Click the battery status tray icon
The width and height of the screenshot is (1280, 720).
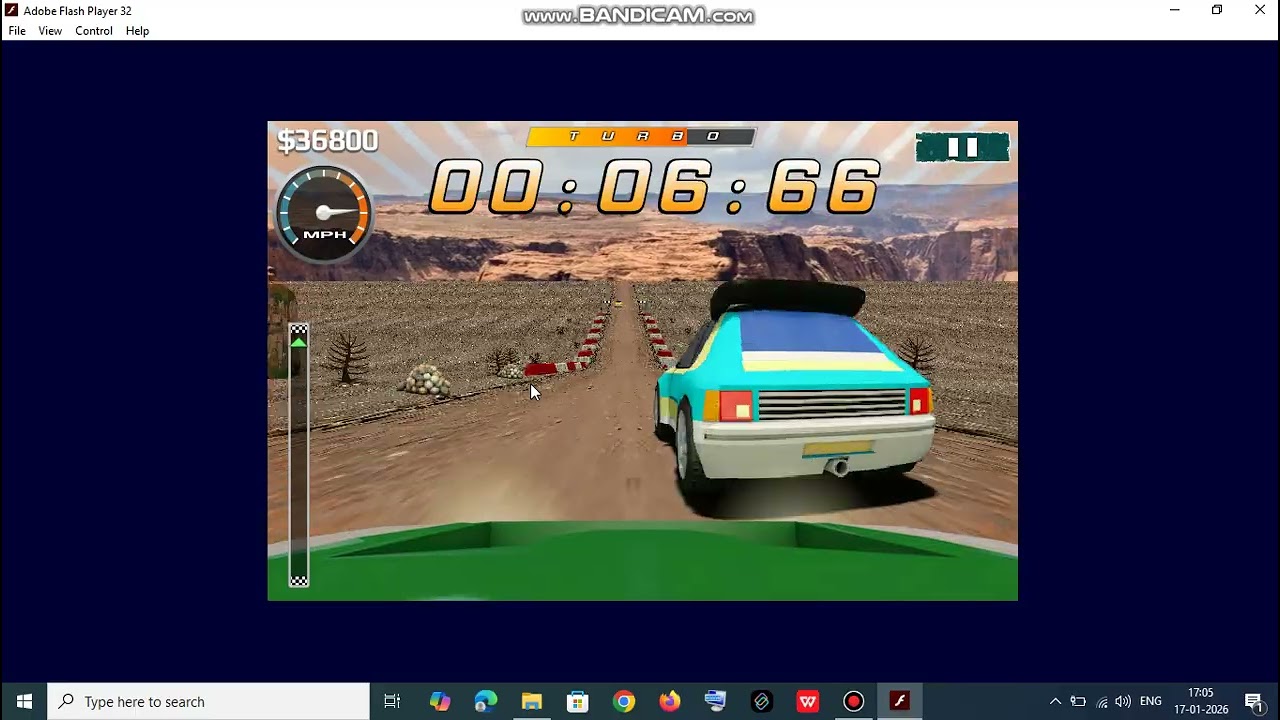[x=1078, y=701]
